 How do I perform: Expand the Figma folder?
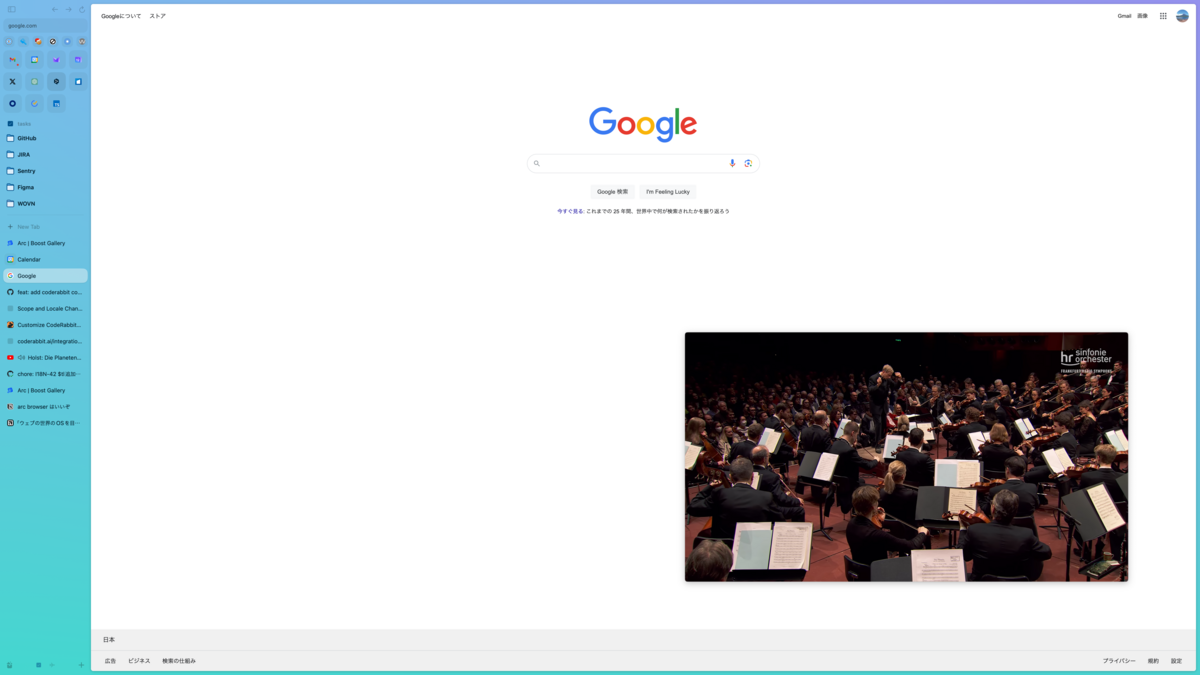click(x=46, y=187)
